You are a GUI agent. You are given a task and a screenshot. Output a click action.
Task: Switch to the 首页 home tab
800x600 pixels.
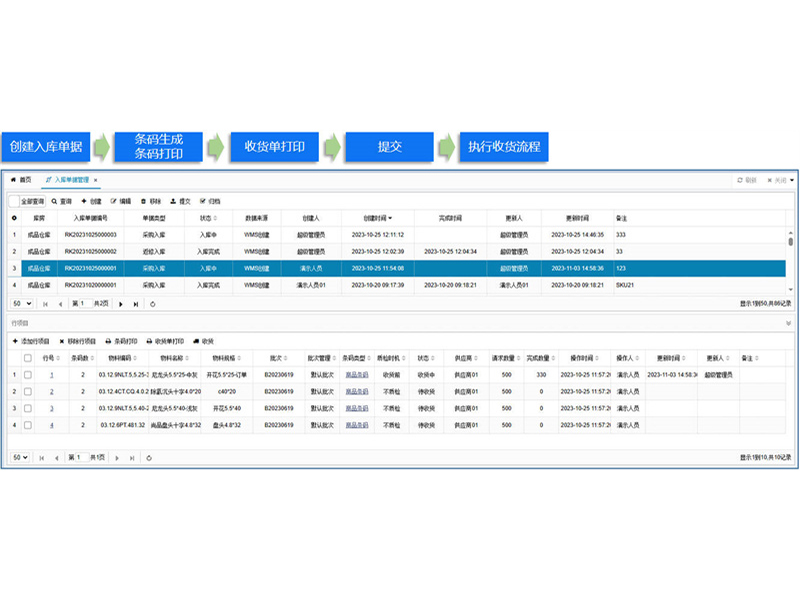point(21,180)
